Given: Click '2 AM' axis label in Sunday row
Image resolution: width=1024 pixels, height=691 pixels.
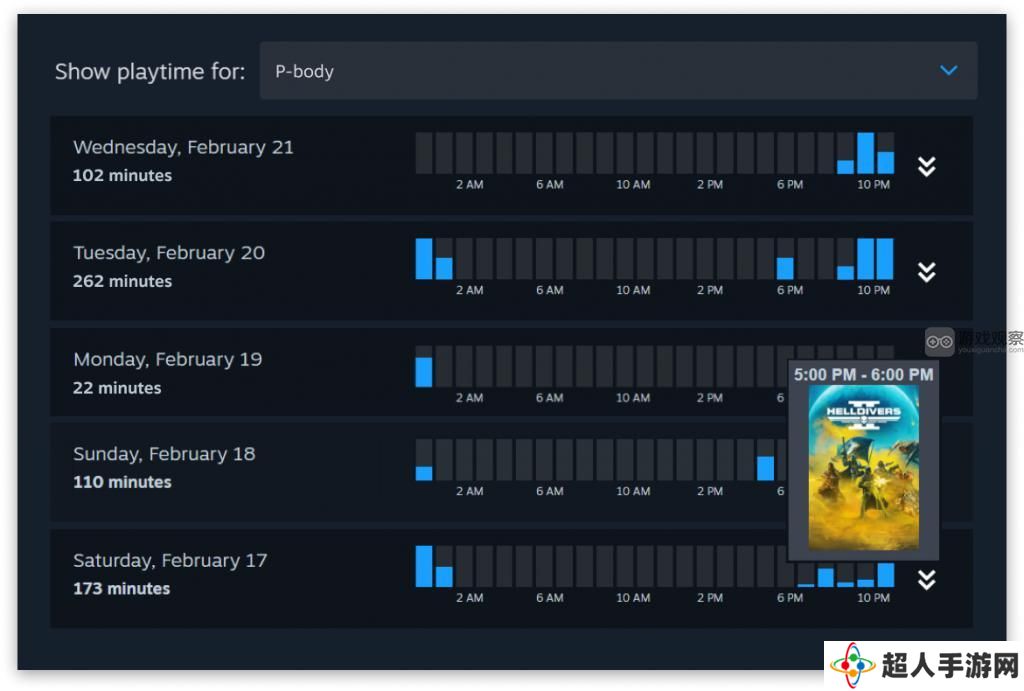Looking at the screenshot, I should point(470,491).
